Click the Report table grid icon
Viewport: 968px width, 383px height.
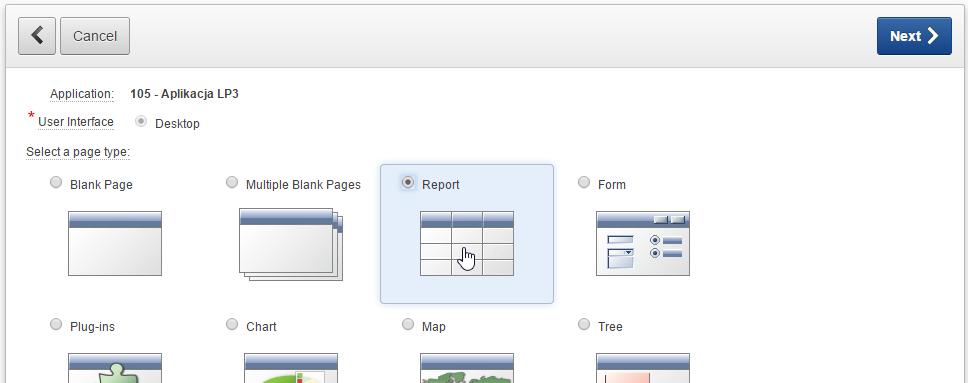467,243
